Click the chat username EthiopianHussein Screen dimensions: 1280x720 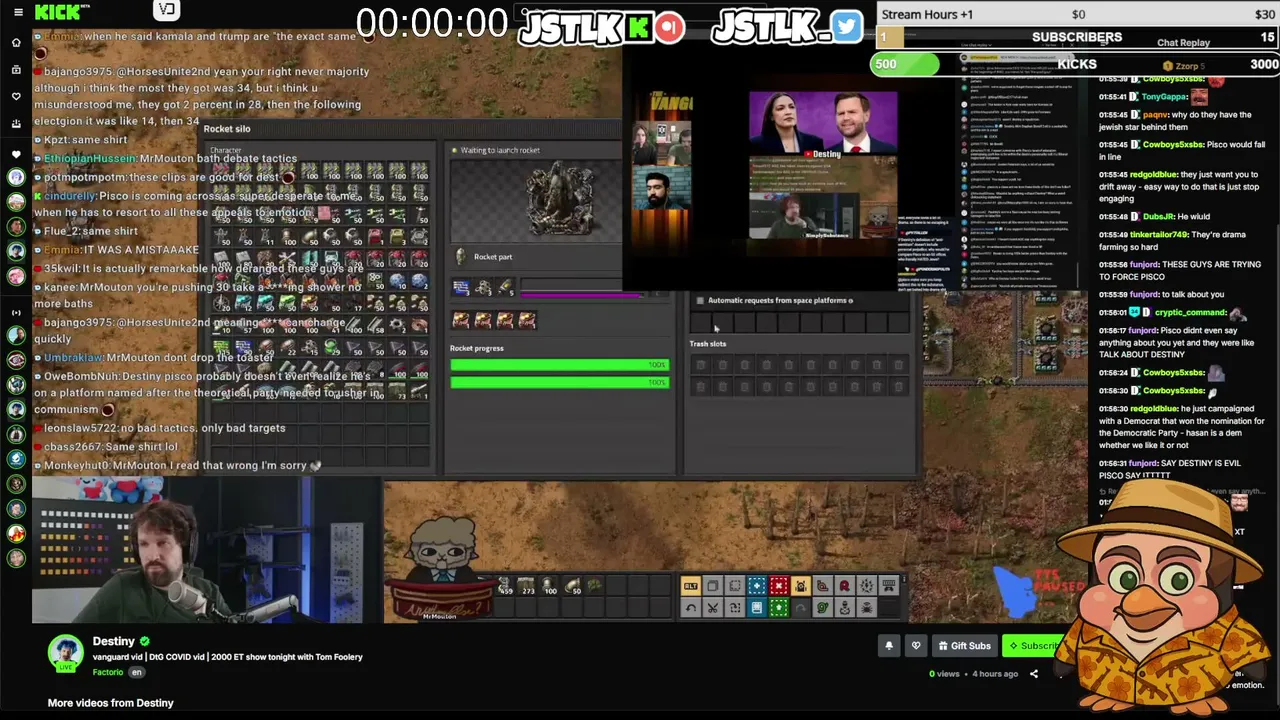[90, 158]
